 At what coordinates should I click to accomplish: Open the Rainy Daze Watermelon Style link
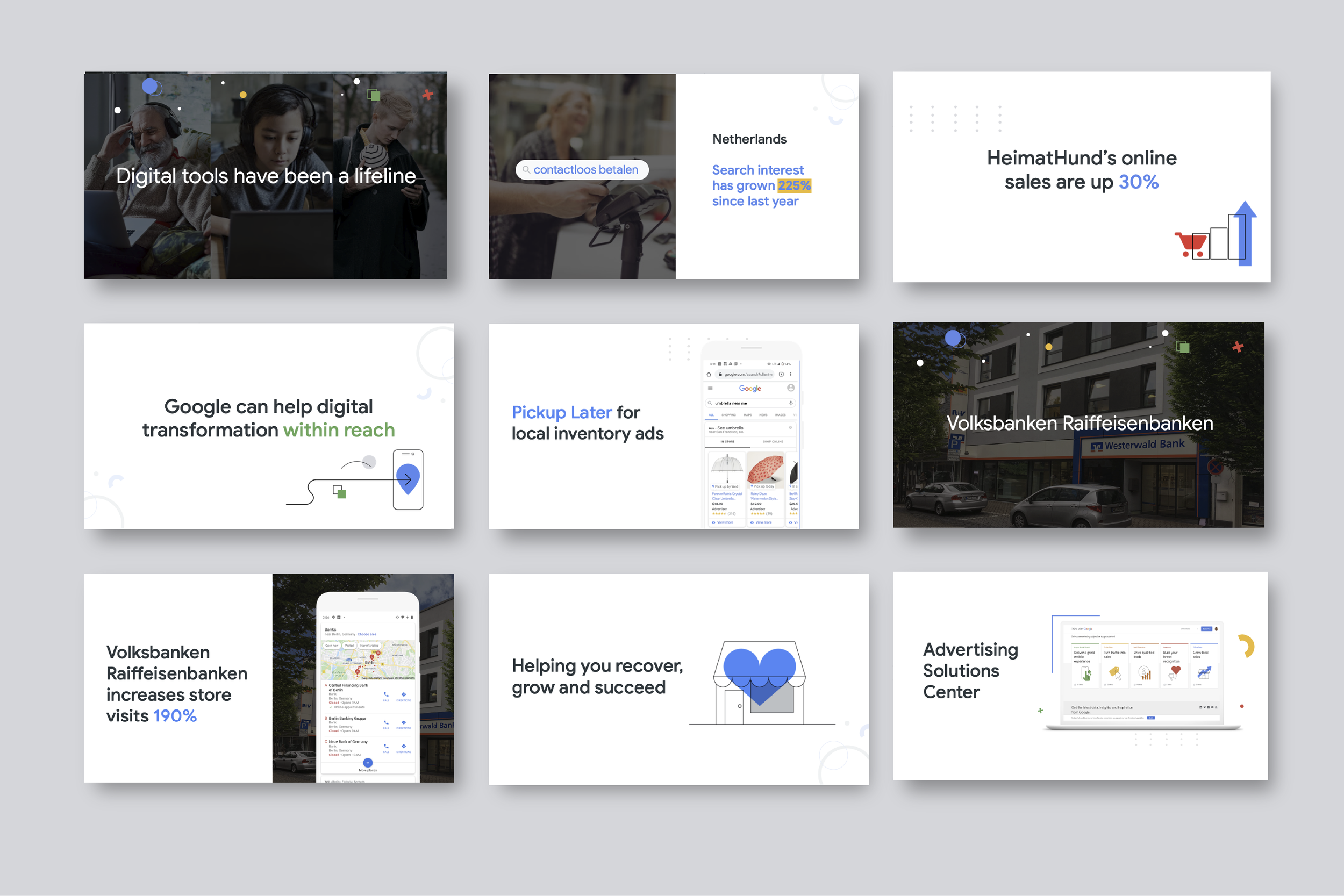[764, 496]
